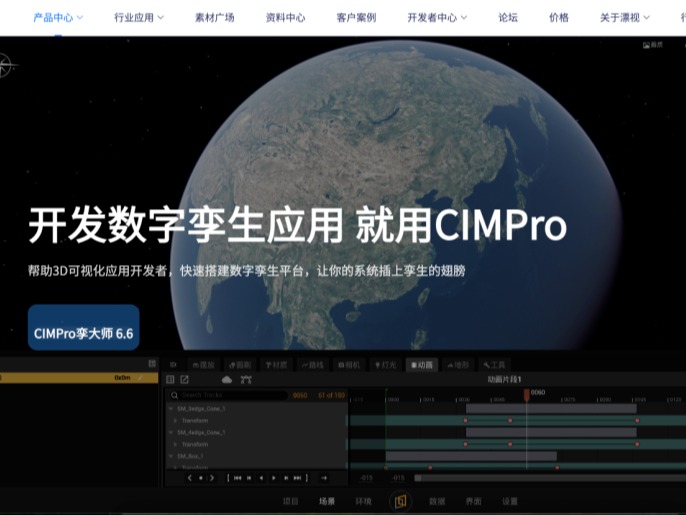
Task: Select the 摆放 editor tab
Action: pos(203,364)
